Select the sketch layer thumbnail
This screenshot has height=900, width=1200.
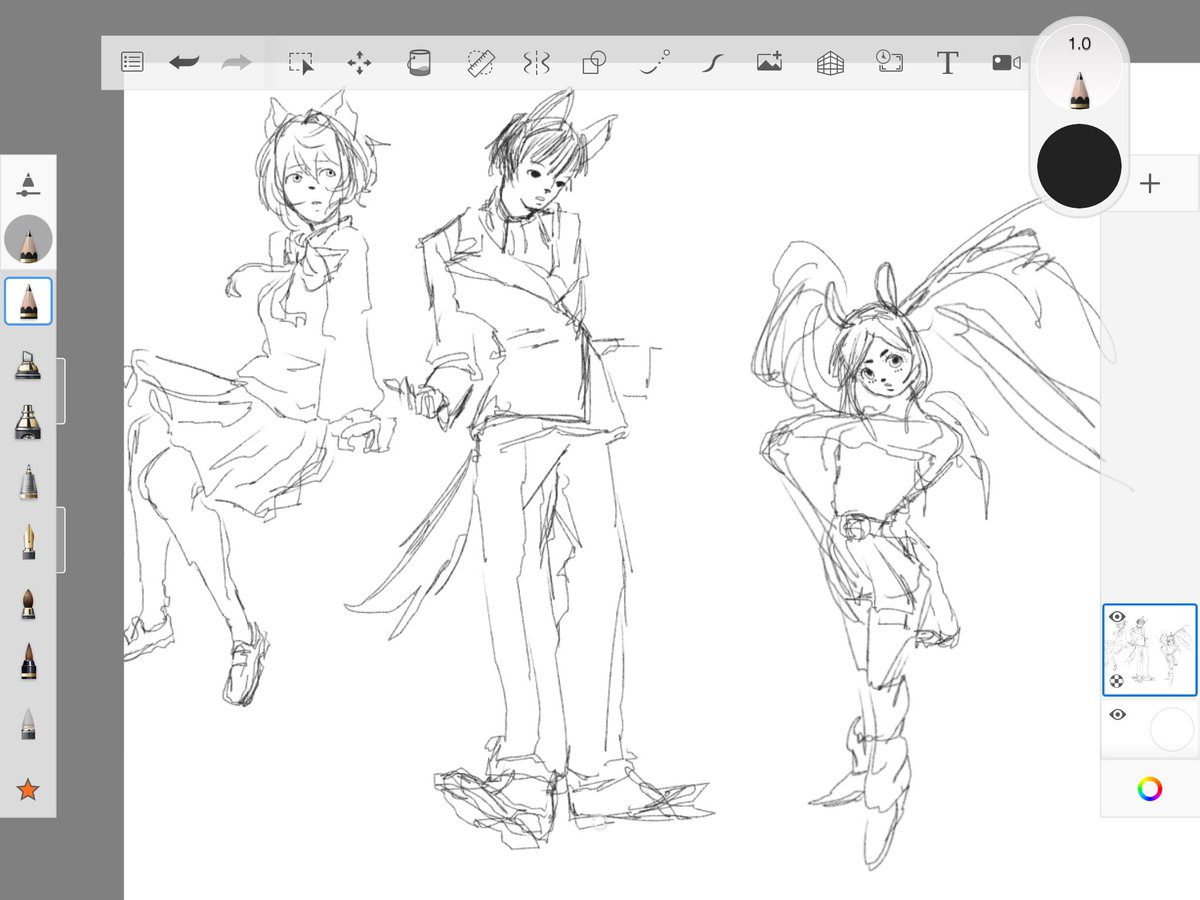click(1150, 649)
